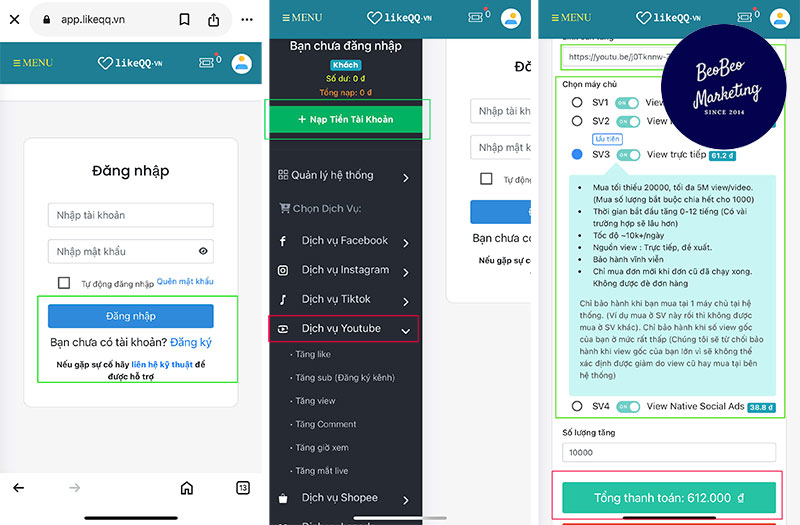Tap user avatar in middle screen header
The height and width of the screenshot is (525, 800).
click(x=511, y=18)
